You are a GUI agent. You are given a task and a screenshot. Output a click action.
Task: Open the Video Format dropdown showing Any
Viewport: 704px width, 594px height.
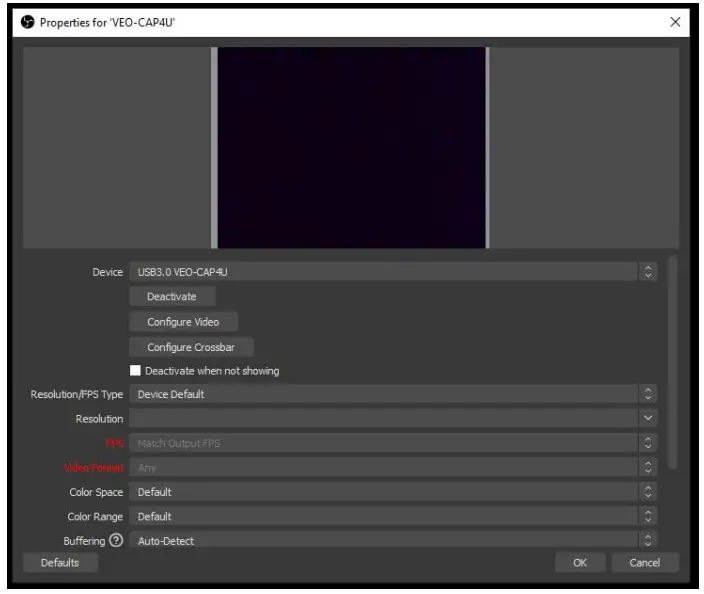(x=393, y=467)
